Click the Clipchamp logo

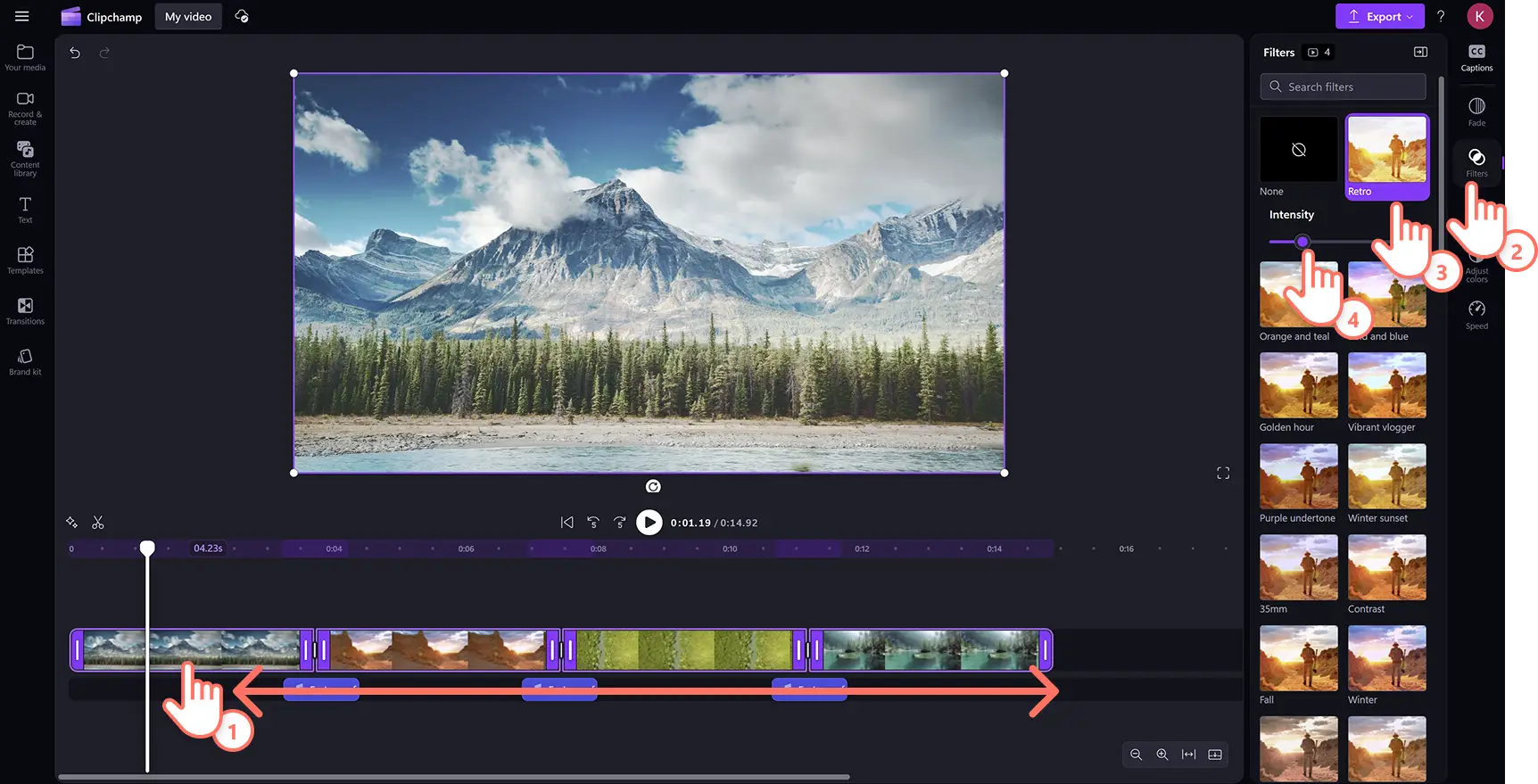101,16
